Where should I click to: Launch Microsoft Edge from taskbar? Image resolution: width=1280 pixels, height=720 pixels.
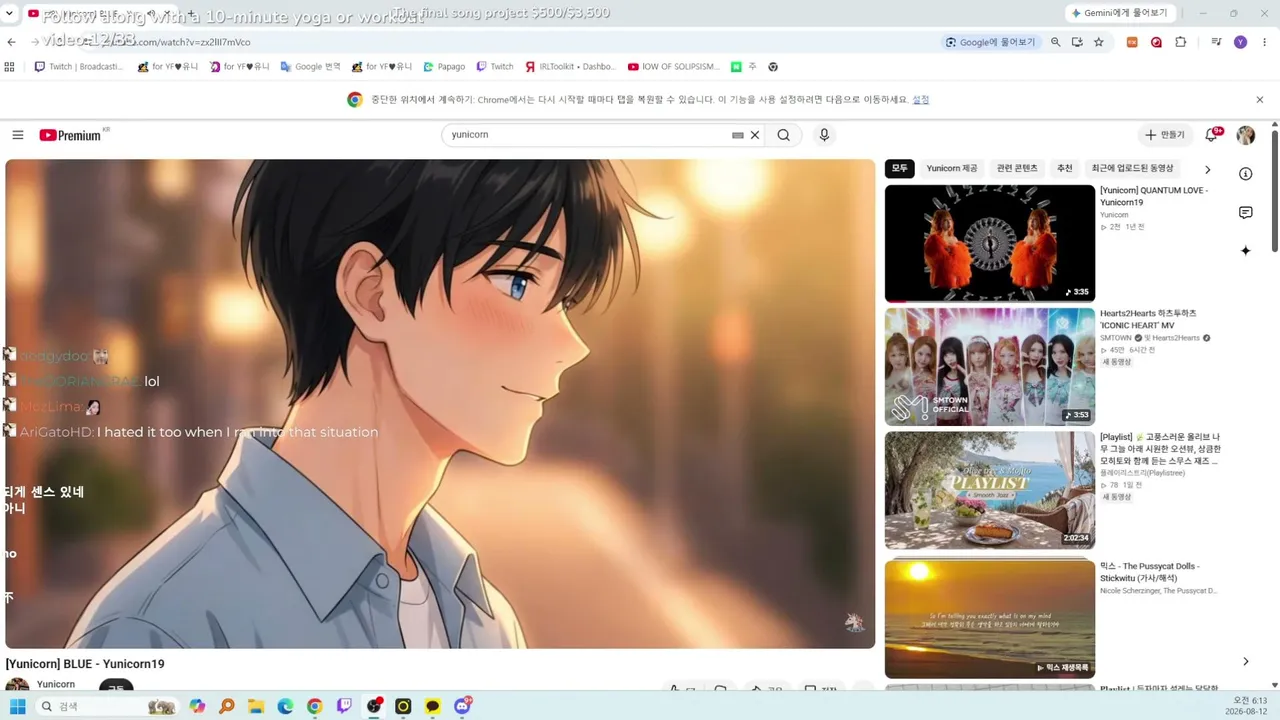285,706
